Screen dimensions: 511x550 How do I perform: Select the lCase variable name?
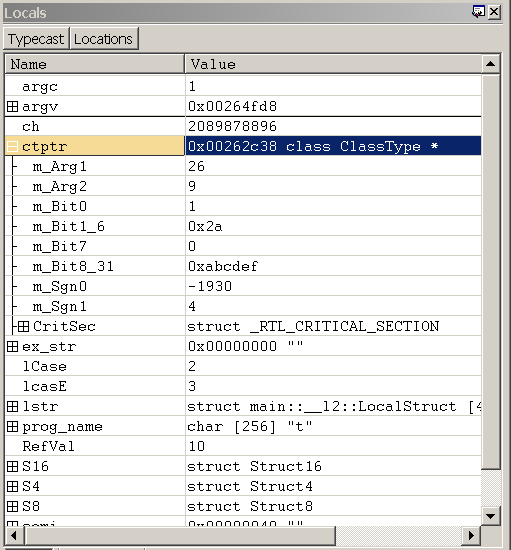45,367
